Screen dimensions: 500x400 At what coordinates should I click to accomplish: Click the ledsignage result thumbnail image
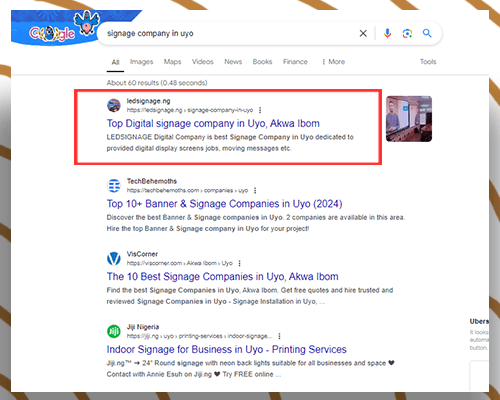pyautogui.click(x=409, y=119)
